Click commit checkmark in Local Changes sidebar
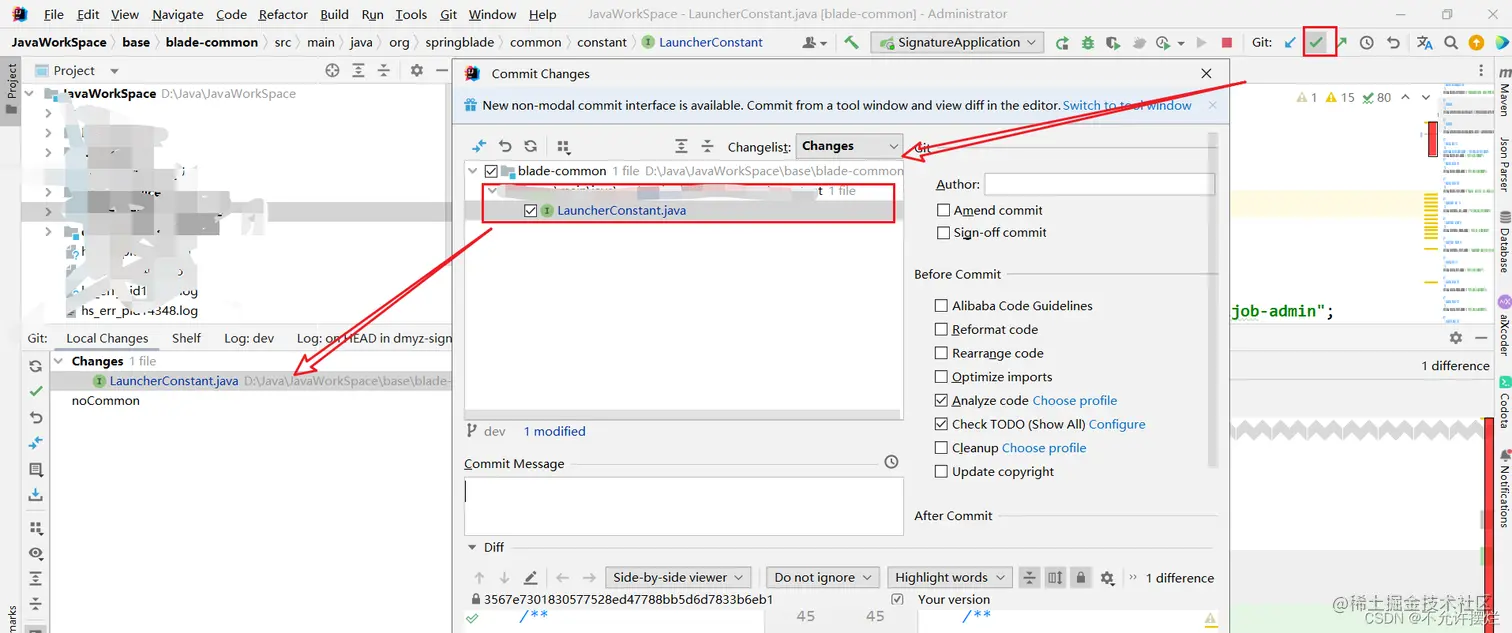This screenshot has width=1512, height=633. click(36, 391)
